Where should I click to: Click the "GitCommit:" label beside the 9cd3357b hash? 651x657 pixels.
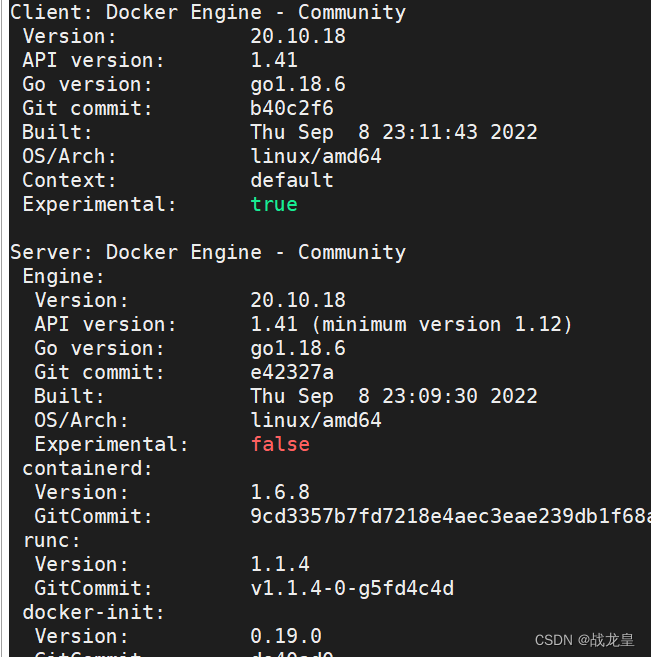pyautogui.click(x=93, y=516)
